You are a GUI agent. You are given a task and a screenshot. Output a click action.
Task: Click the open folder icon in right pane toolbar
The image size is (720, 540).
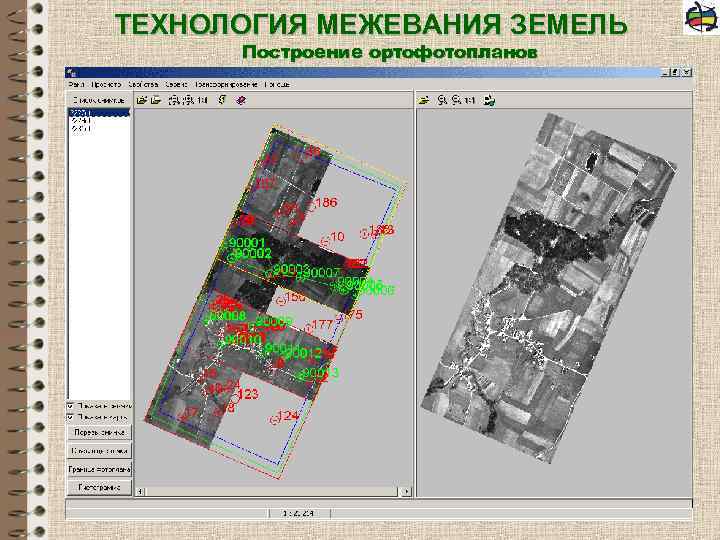424,100
